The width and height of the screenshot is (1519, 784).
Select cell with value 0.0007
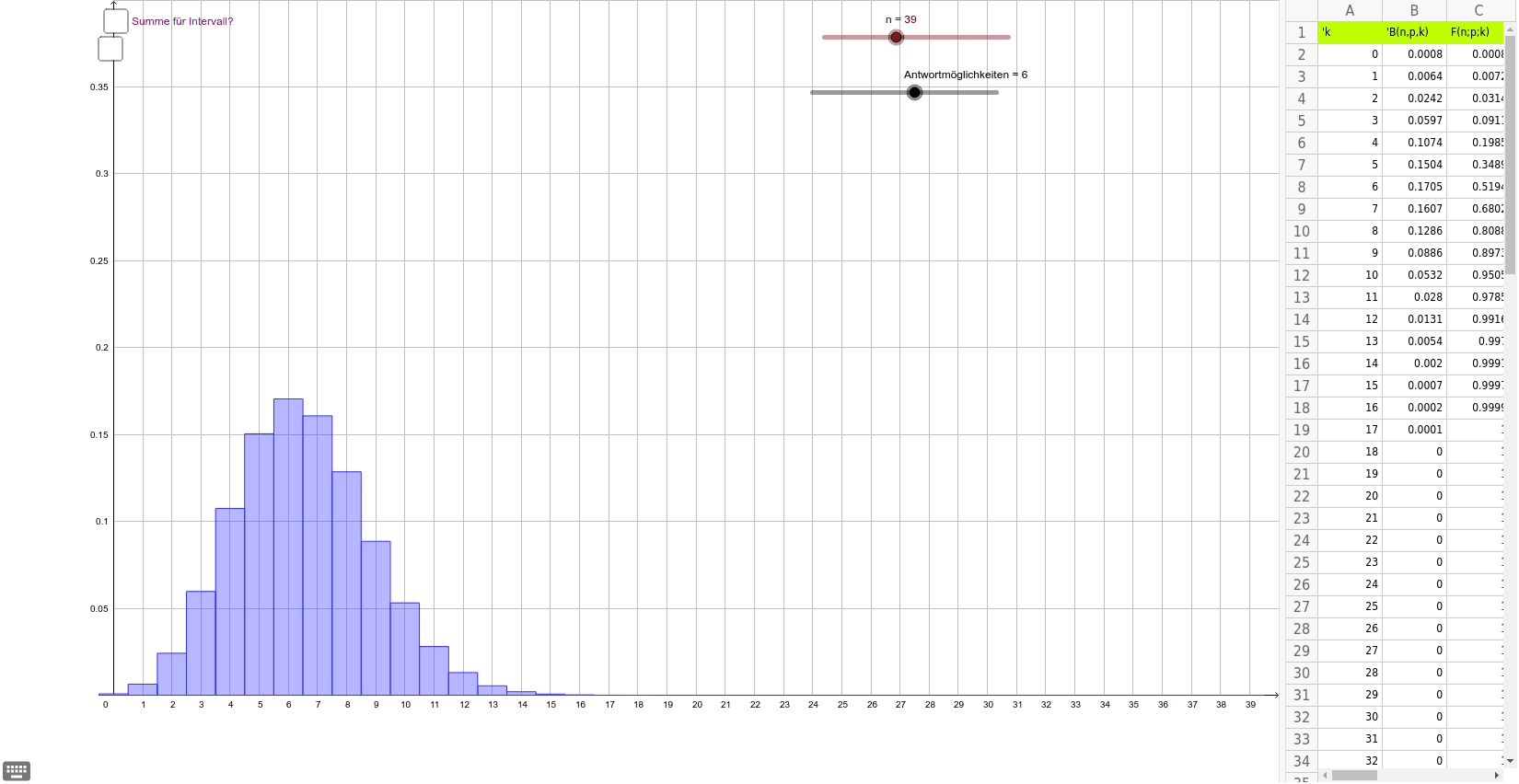[x=1414, y=386]
